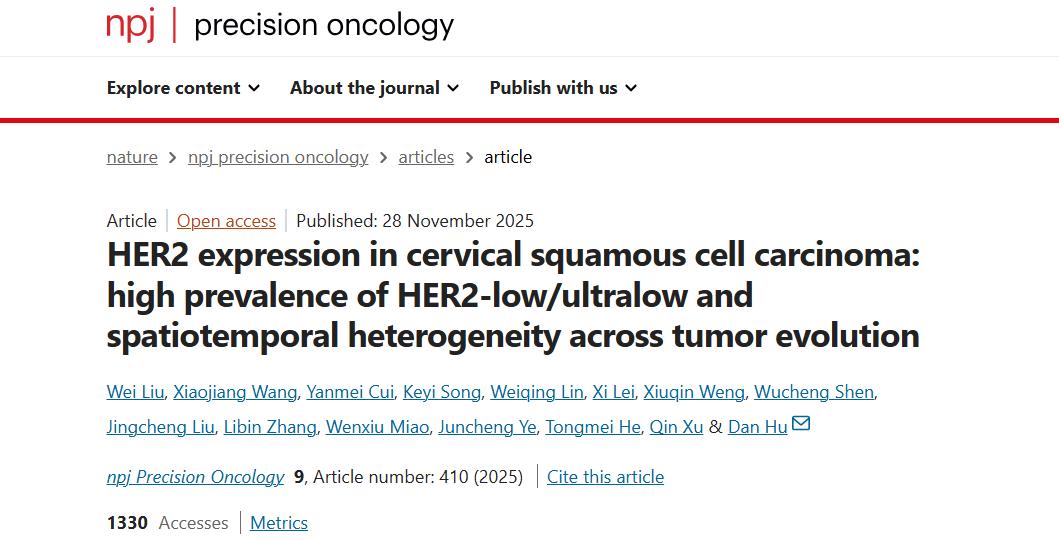The width and height of the screenshot is (1059, 540).
Task: Expand the Publish with us menu
Action: 563,88
